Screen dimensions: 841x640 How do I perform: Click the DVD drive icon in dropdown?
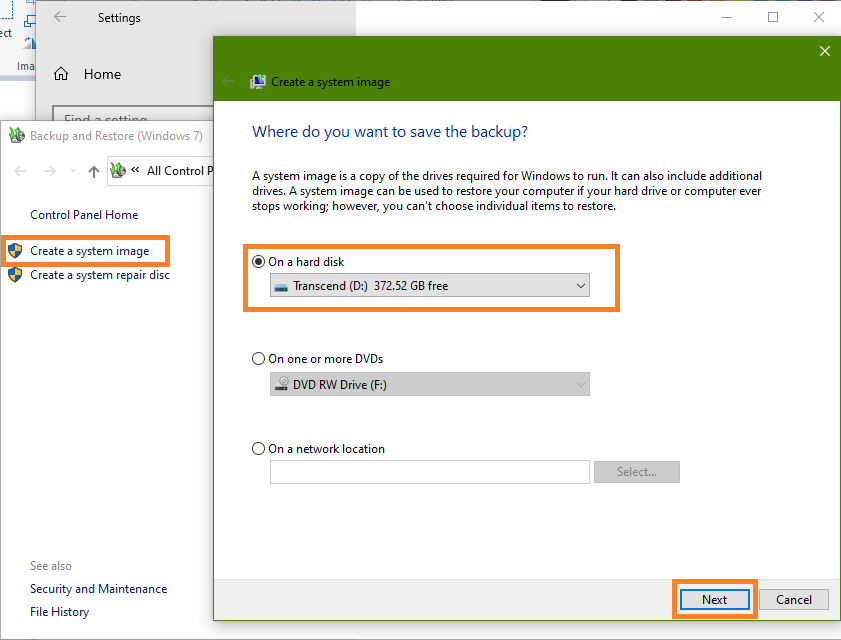pos(281,384)
